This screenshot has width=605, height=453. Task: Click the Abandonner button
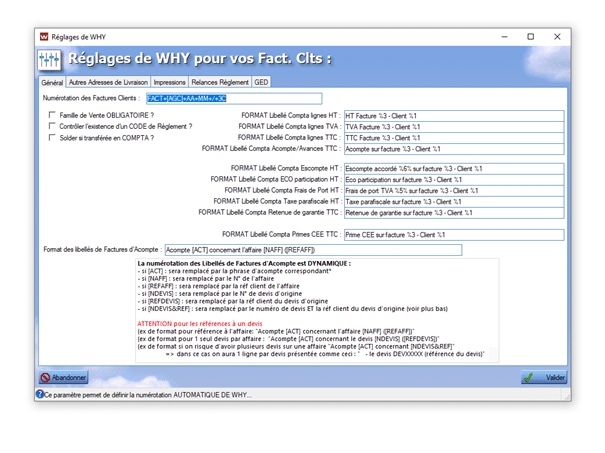point(64,377)
